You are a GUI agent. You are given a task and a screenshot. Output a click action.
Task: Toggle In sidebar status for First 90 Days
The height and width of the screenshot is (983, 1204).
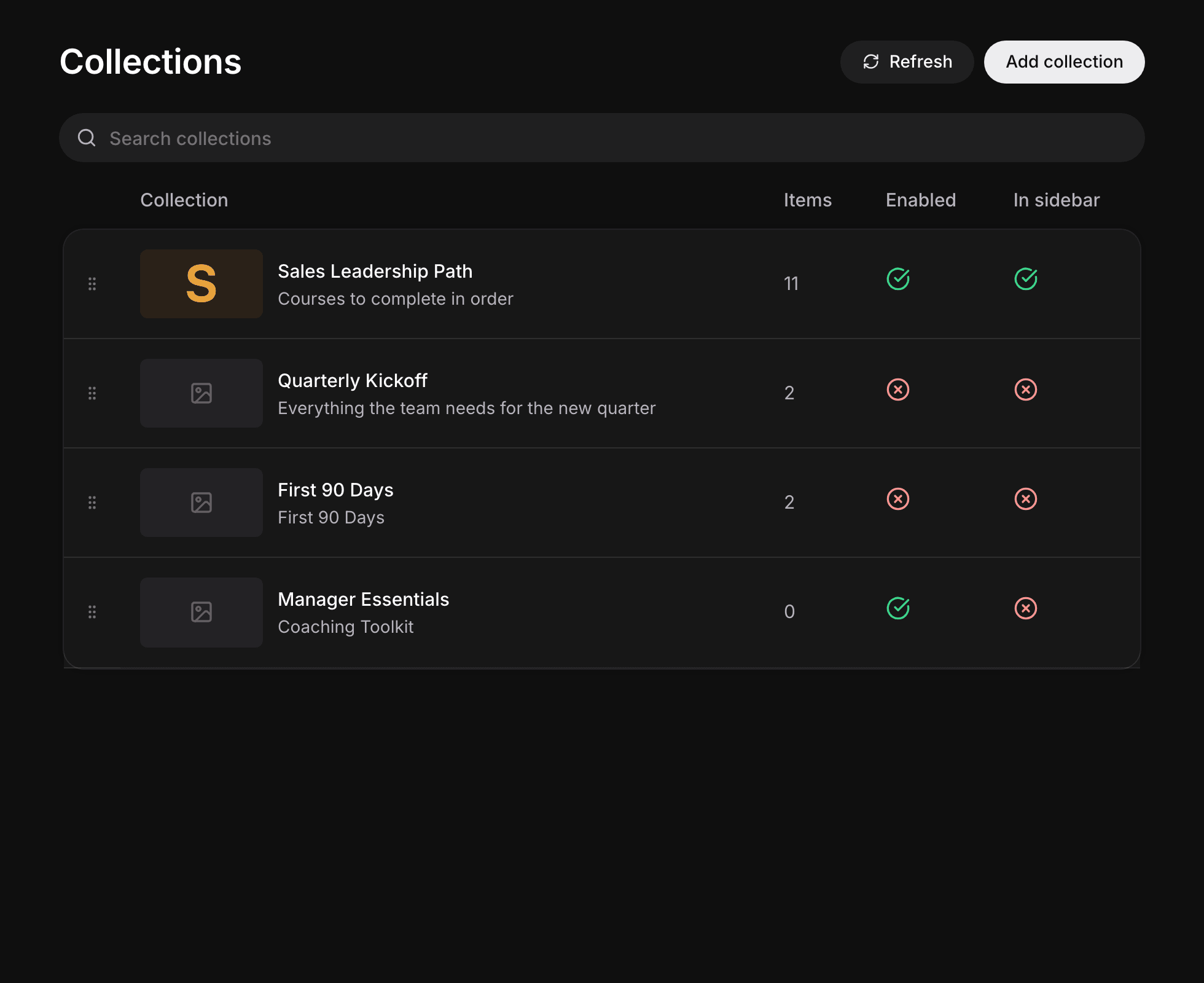pyautogui.click(x=1026, y=499)
